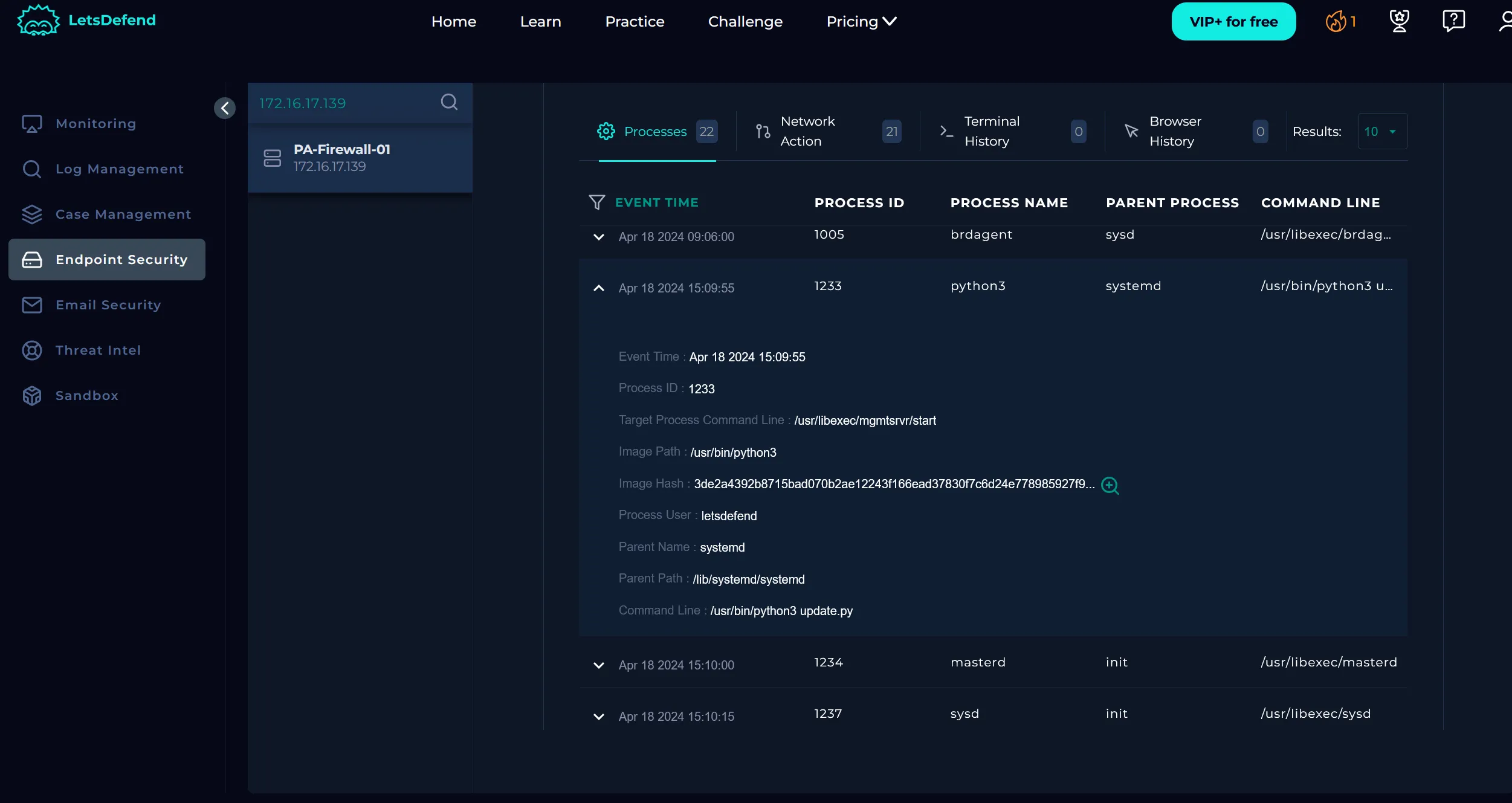This screenshot has width=1512, height=803.
Task: Click the image hash lookup magnifier icon
Action: click(x=1110, y=485)
